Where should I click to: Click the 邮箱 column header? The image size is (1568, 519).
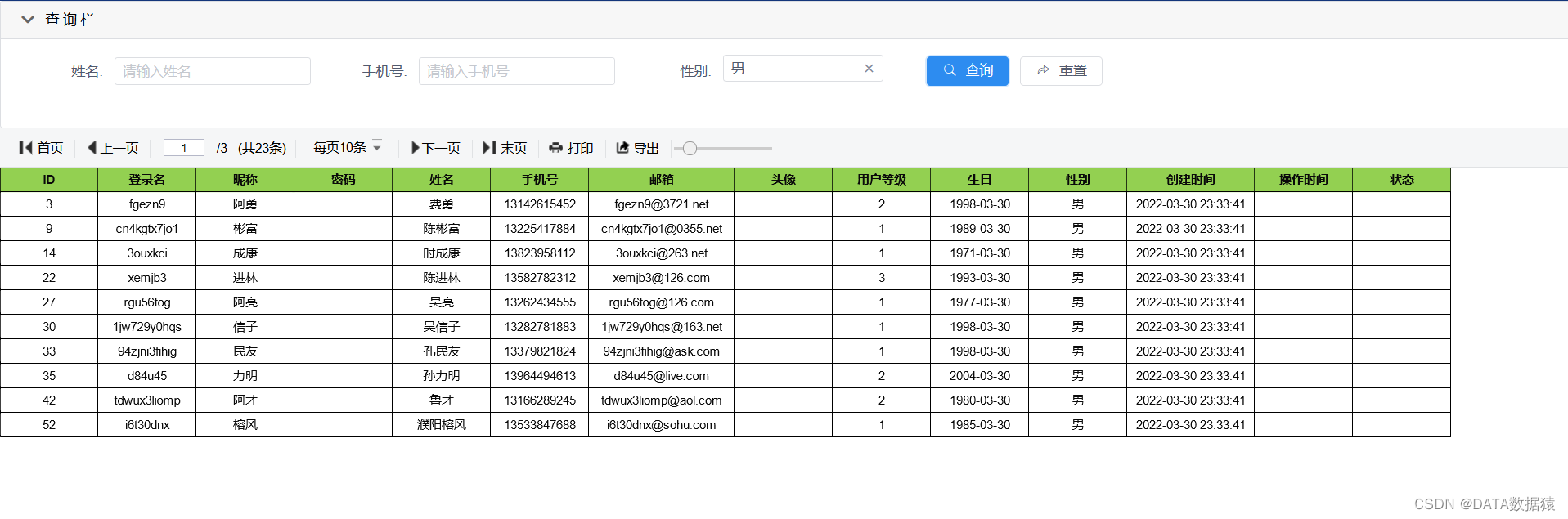(x=662, y=180)
